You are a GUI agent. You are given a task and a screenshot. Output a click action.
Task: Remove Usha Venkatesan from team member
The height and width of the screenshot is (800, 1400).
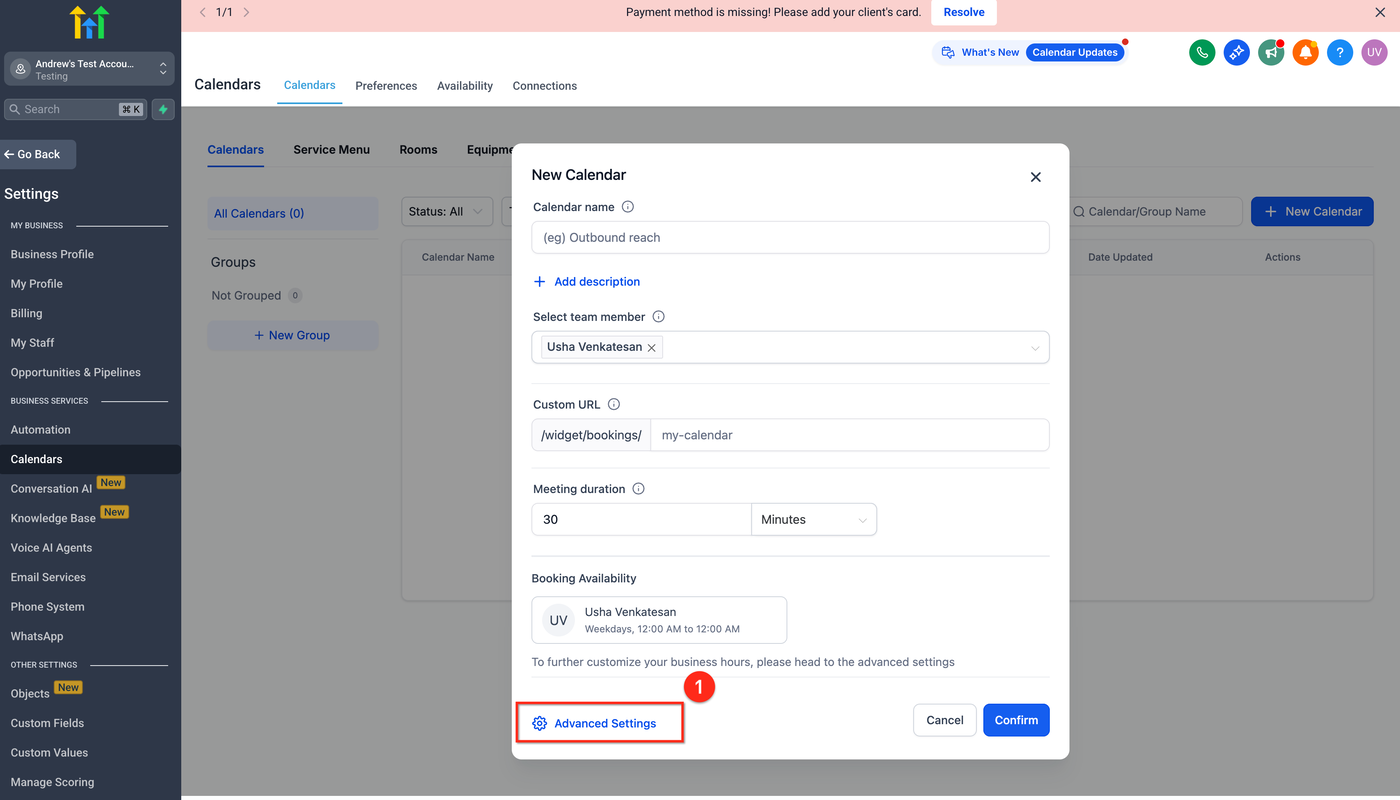652,348
